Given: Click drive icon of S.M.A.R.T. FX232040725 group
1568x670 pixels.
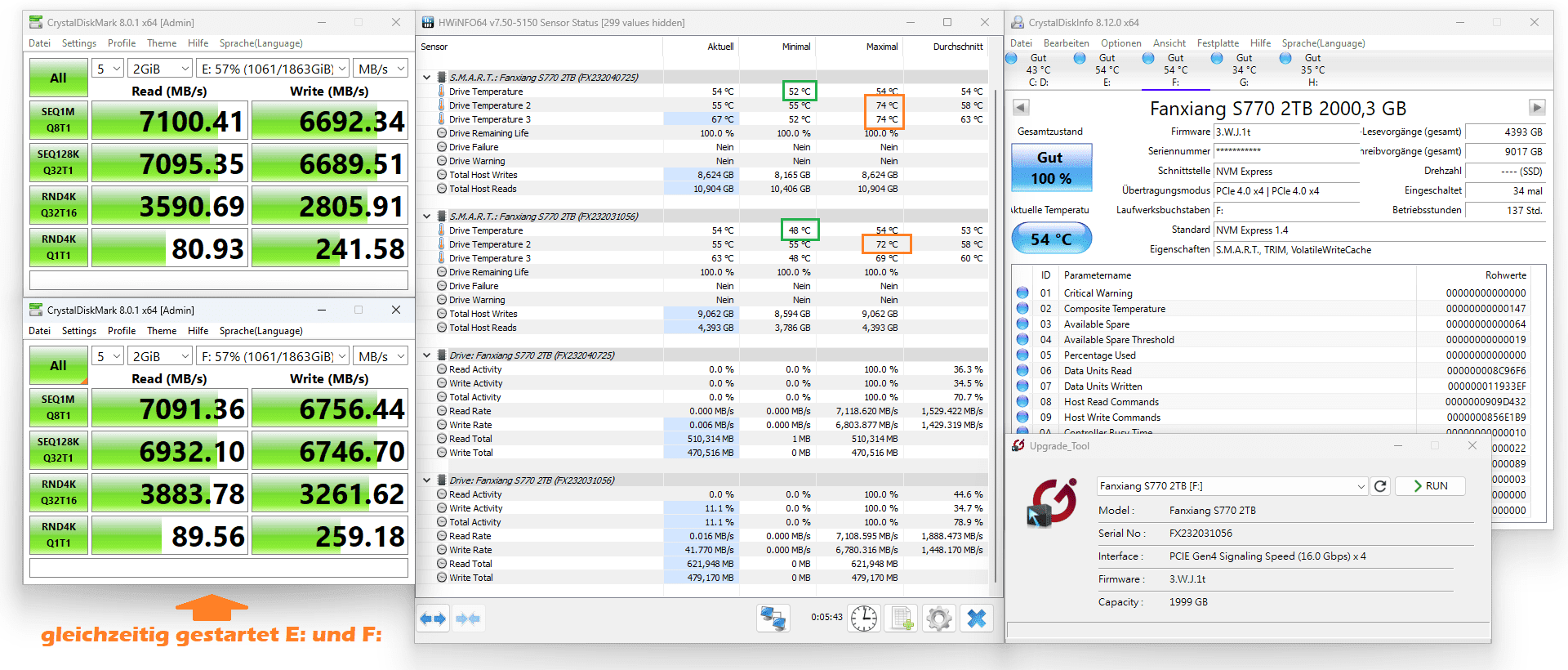Looking at the screenshot, I should click(x=441, y=78).
